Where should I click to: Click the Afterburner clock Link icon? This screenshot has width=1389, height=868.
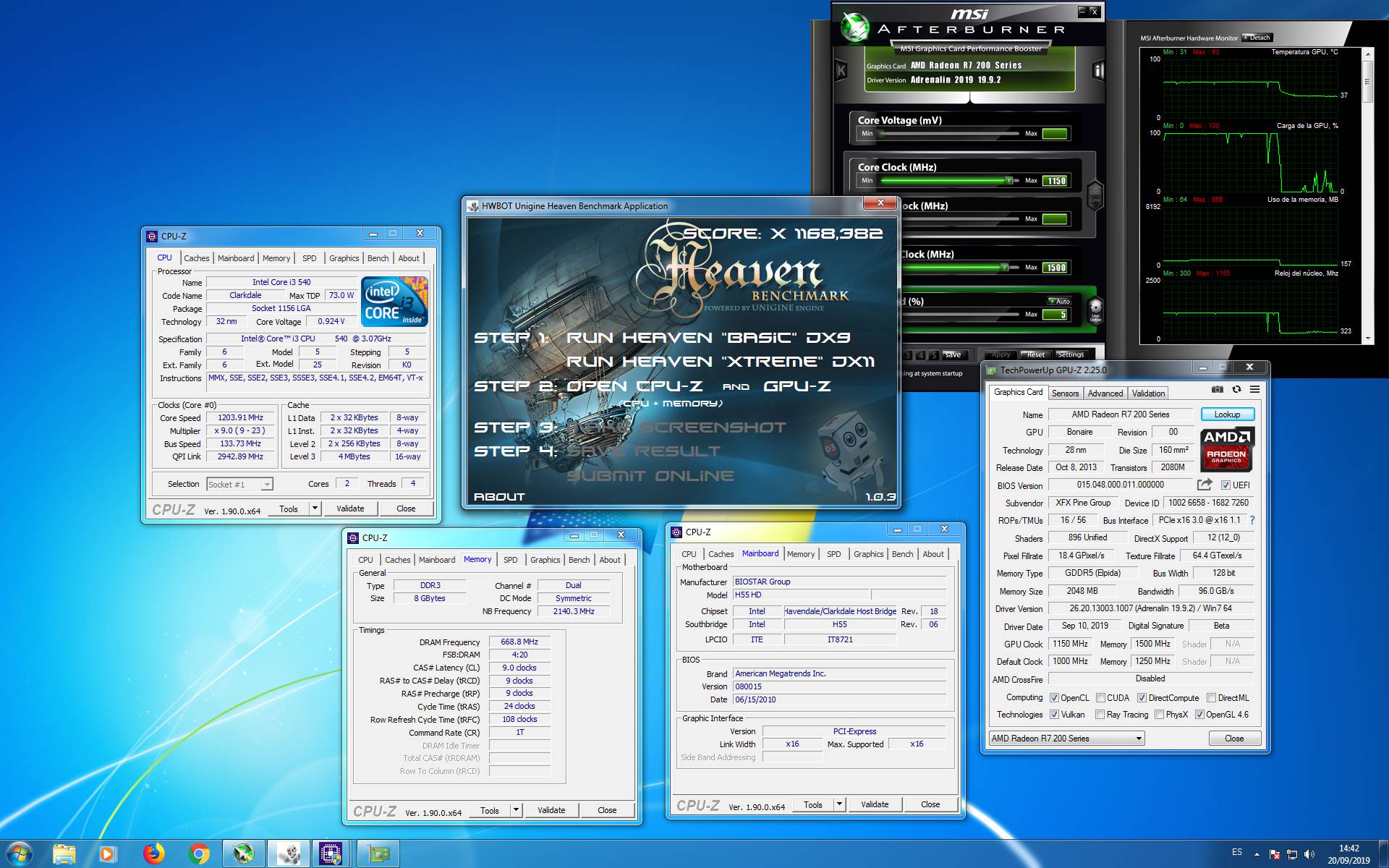1095,197
